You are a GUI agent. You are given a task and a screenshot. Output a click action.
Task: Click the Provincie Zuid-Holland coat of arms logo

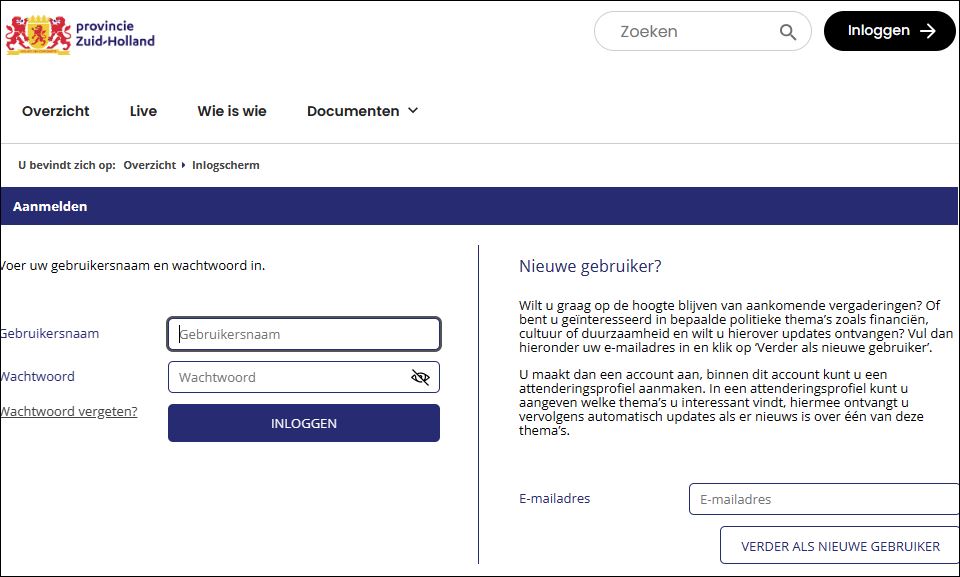tap(38, 33)
